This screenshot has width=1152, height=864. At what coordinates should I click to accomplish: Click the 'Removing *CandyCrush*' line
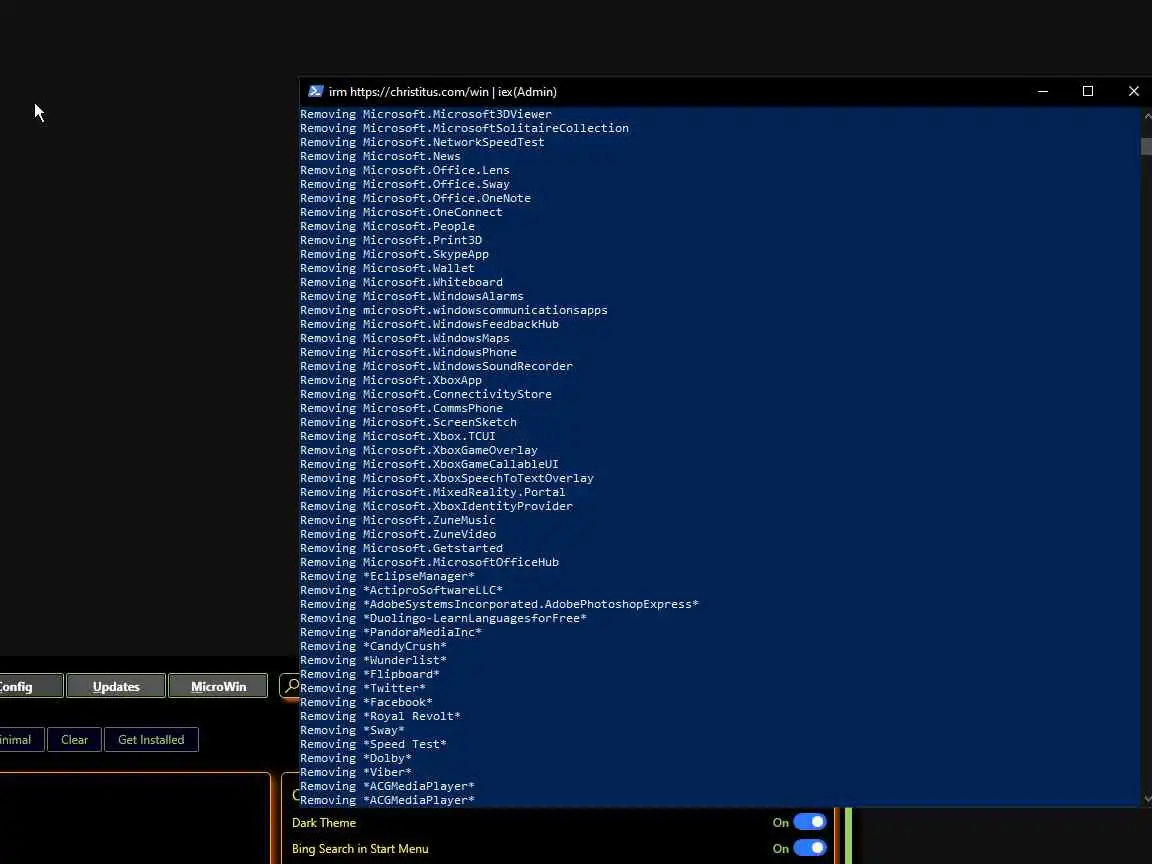[x=373, y=646]
